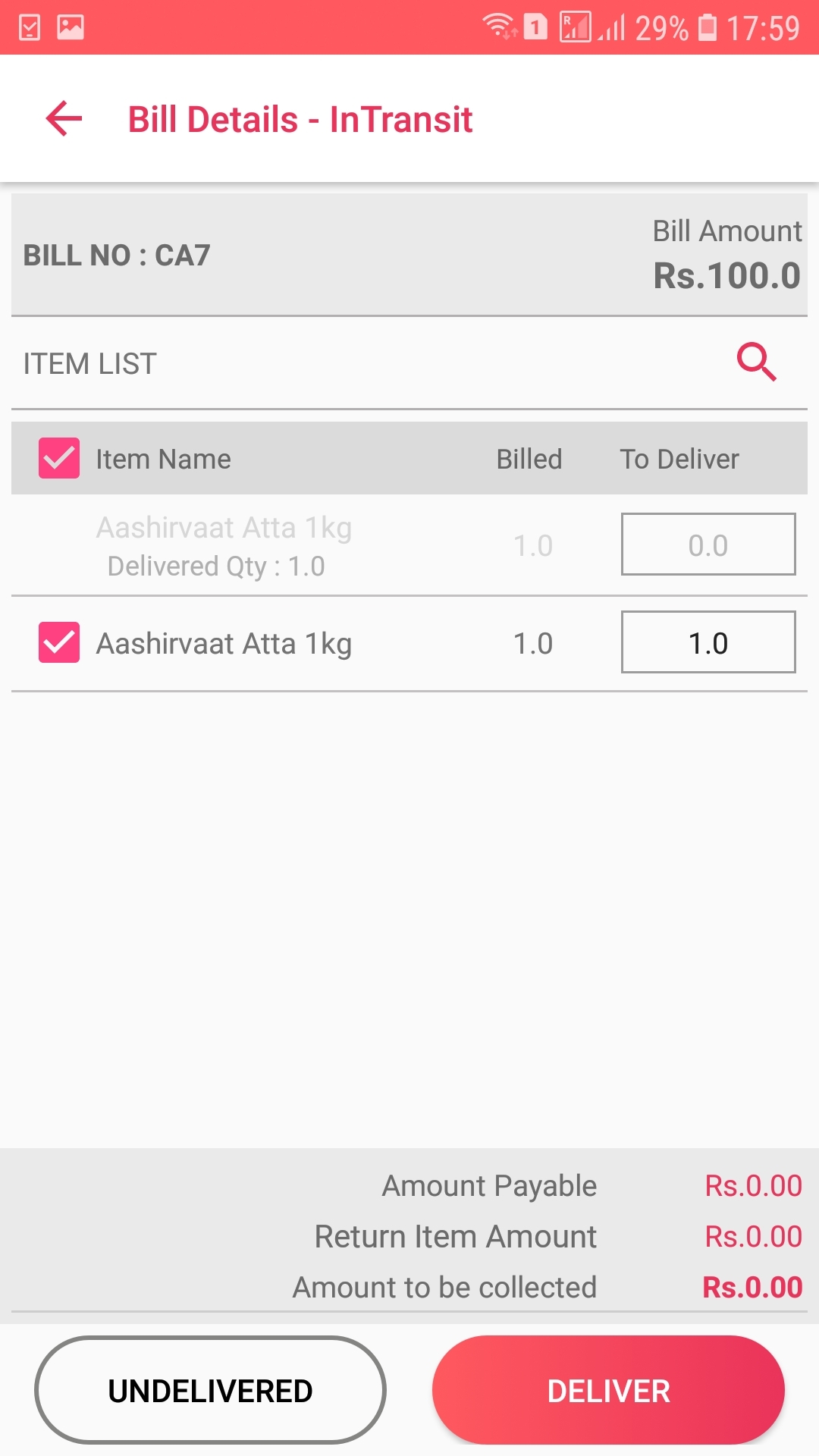Edit the To Deliver quantity 1.0 field

pyautogui.click(x=708, y=642)
